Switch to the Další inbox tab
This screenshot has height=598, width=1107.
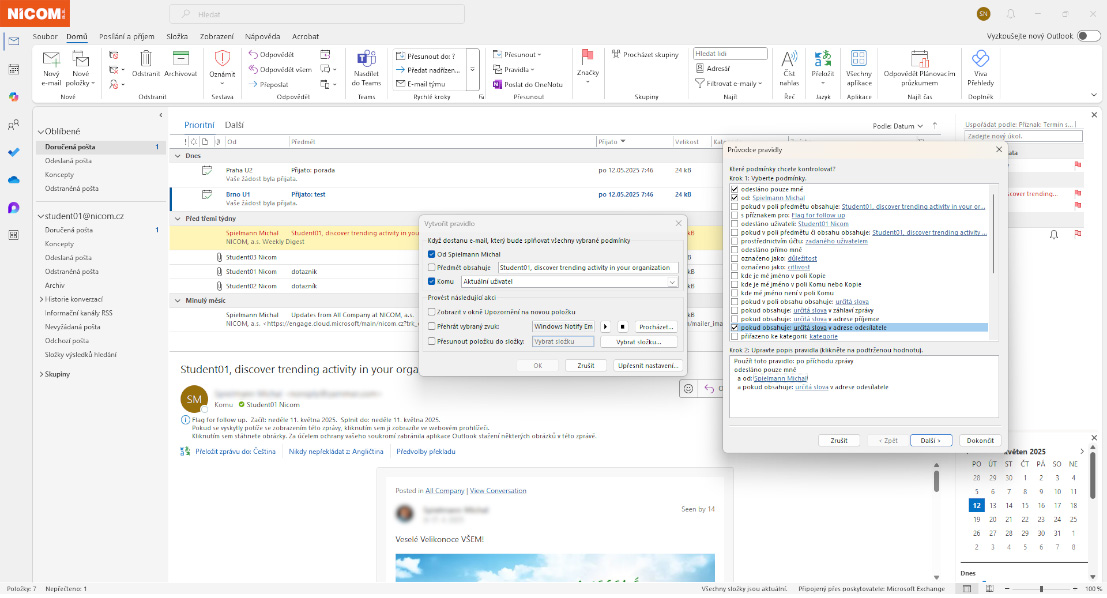tap(234, 126)
